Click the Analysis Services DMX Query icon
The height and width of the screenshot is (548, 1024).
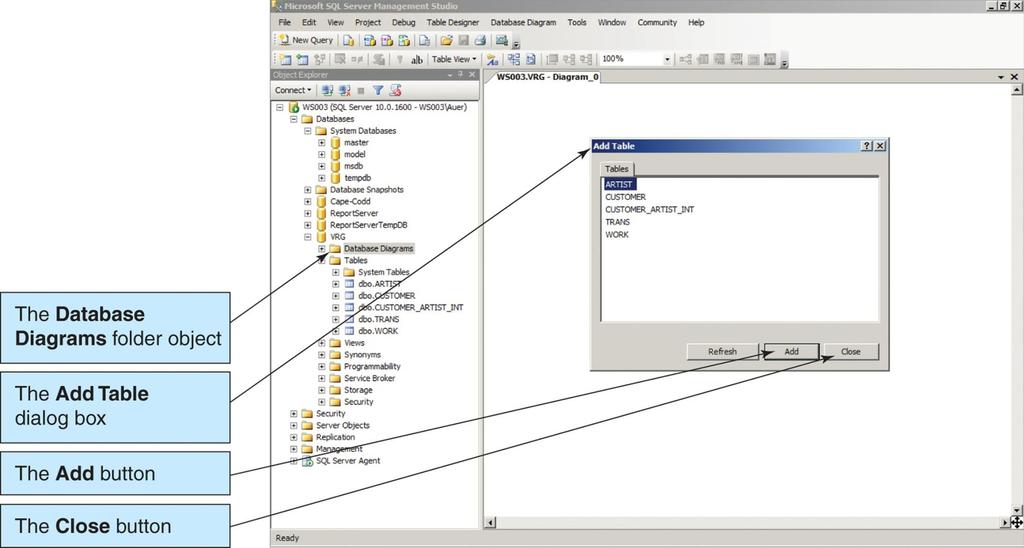387,40
